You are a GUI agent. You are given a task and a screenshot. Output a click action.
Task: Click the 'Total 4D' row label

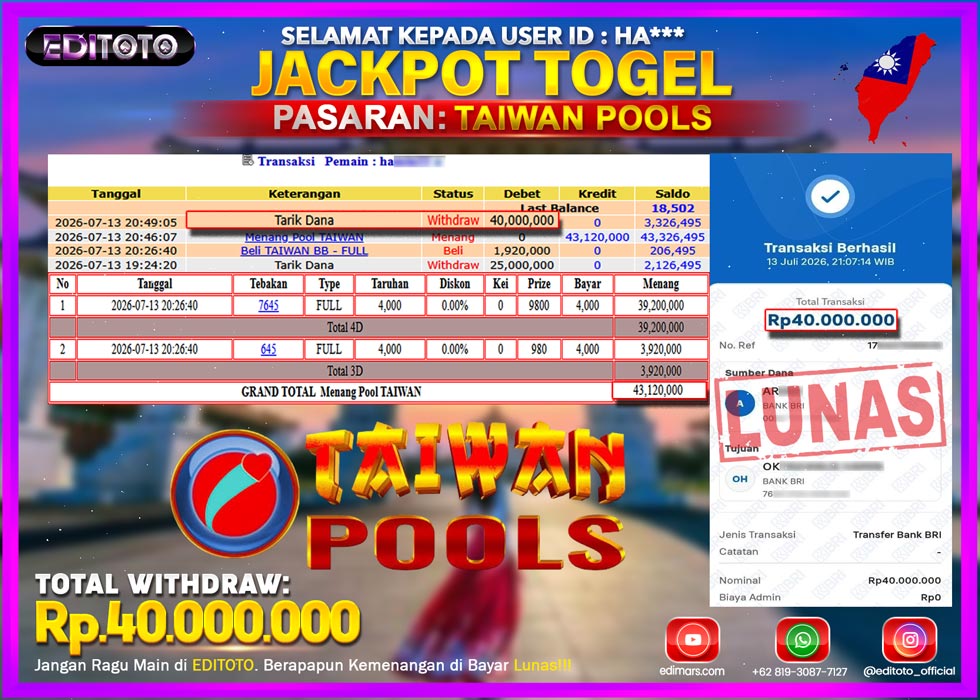tap(345, 328)
